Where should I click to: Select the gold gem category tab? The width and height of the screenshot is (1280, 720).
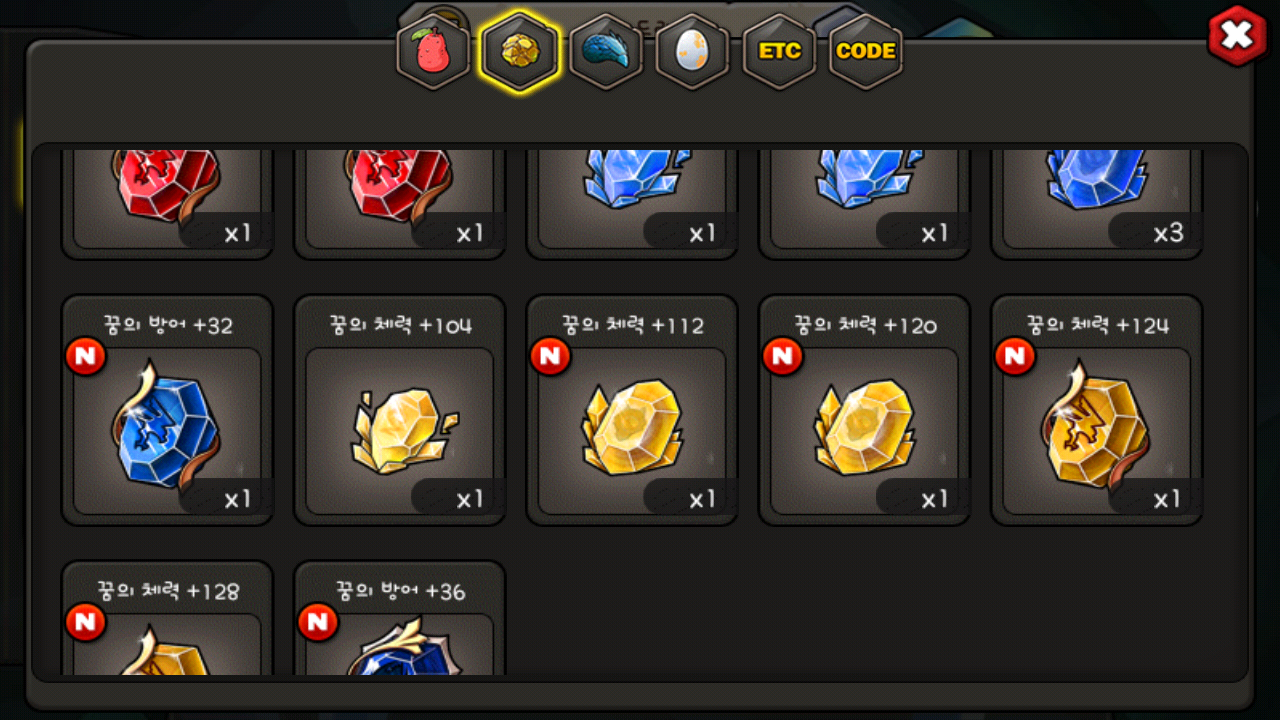click(x=519, y=52)
